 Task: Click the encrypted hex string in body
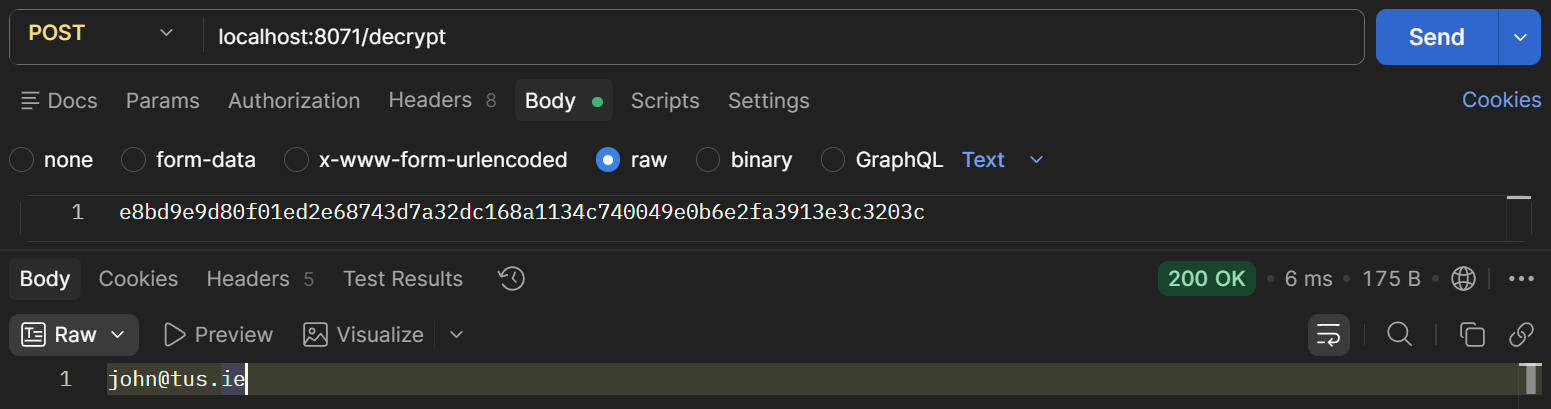point(521,213)
